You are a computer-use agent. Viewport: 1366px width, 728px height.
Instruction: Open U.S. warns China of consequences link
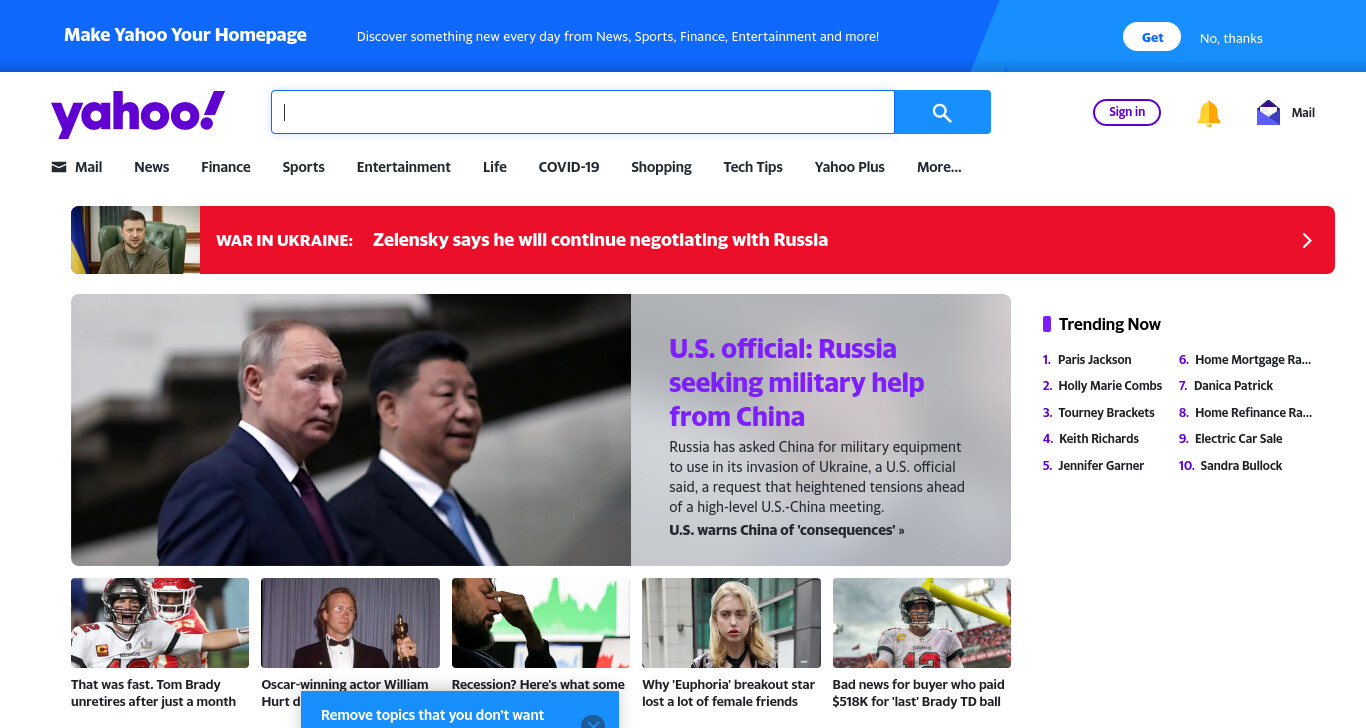point(786,530)
